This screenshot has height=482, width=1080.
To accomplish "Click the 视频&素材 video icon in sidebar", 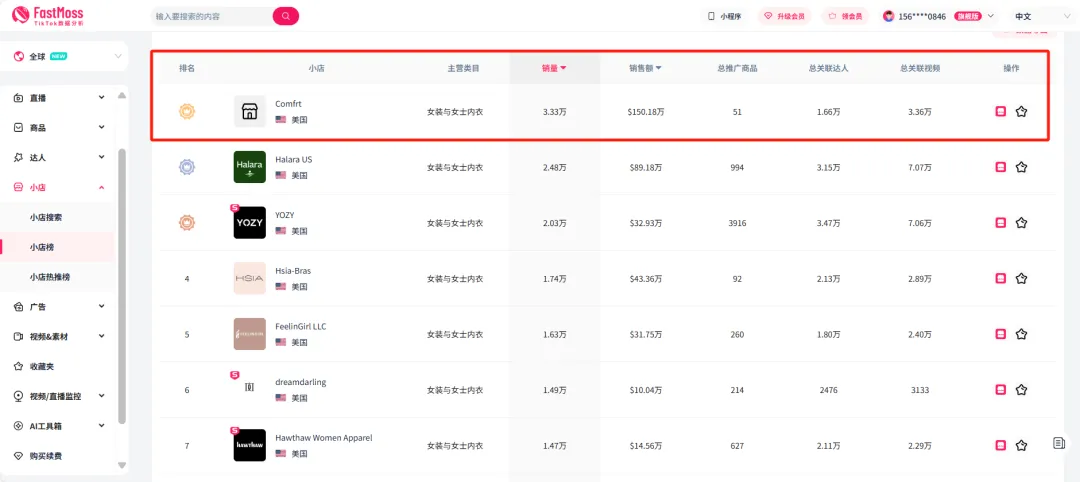I will click(x=19, y=336).
